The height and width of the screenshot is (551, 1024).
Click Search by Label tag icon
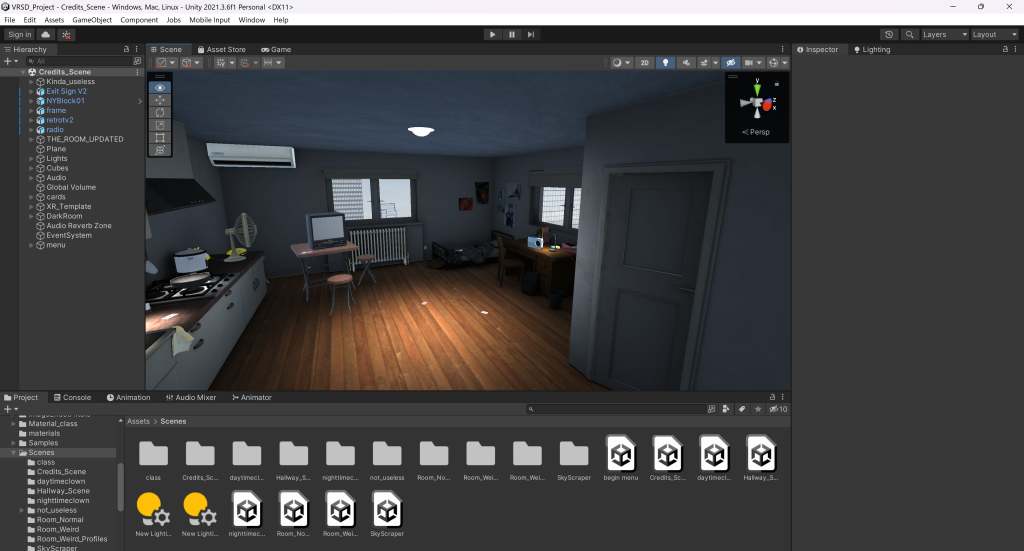pyautogui.click(x=742, y=409)
